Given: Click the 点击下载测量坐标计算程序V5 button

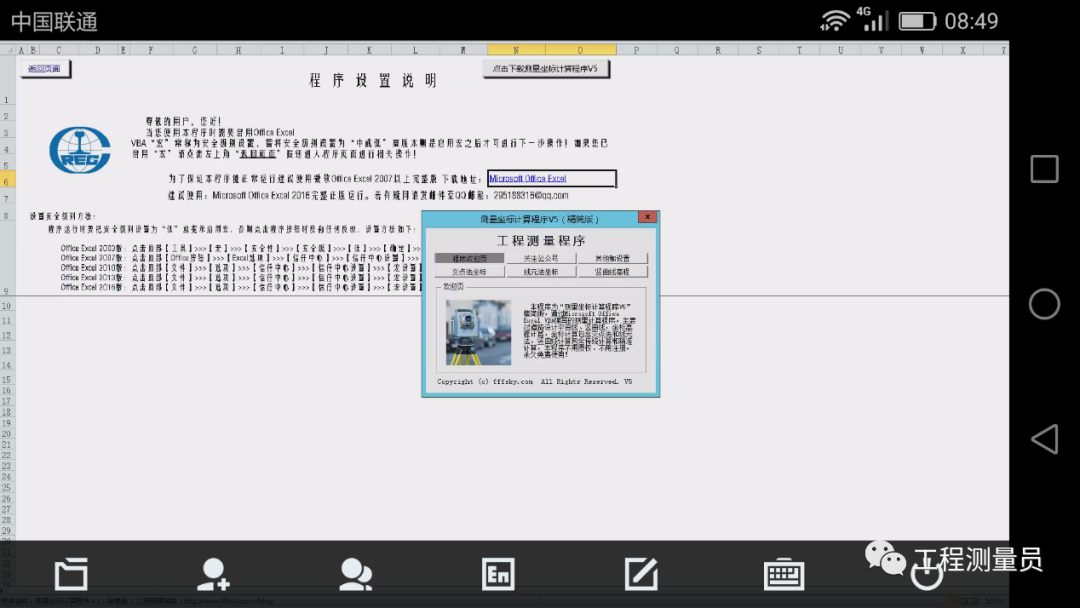Looking at the screenshot, I should pyautogui.click(x=546, y=69).
